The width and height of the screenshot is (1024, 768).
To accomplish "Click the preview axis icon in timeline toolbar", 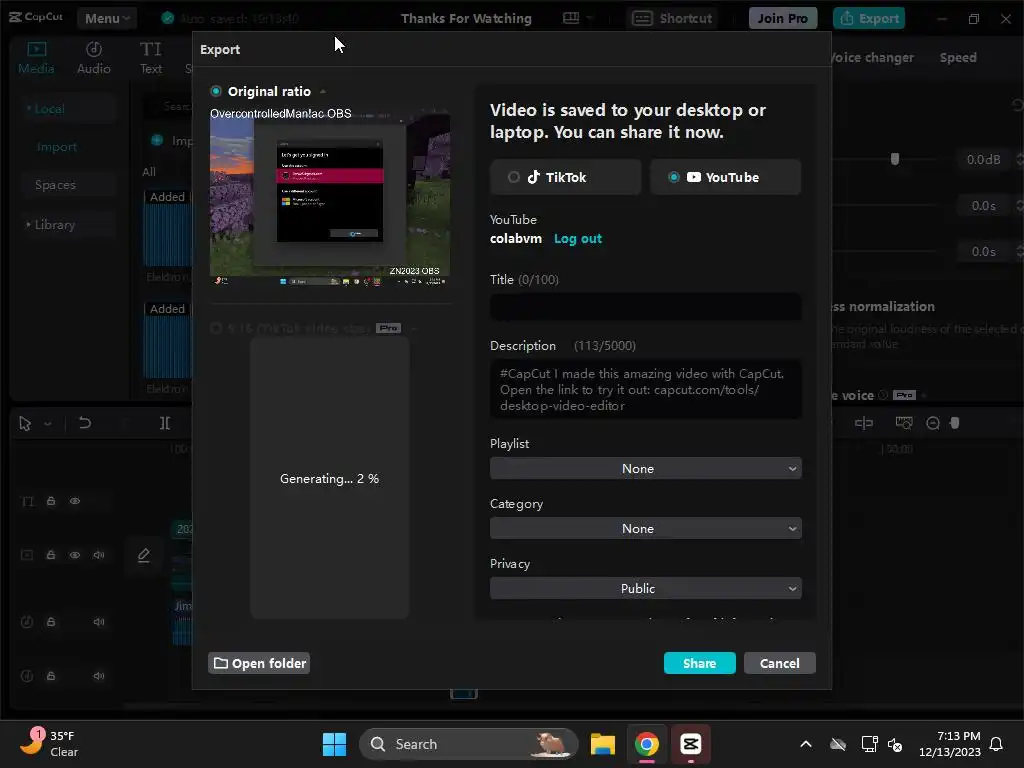I will (904, 423).
